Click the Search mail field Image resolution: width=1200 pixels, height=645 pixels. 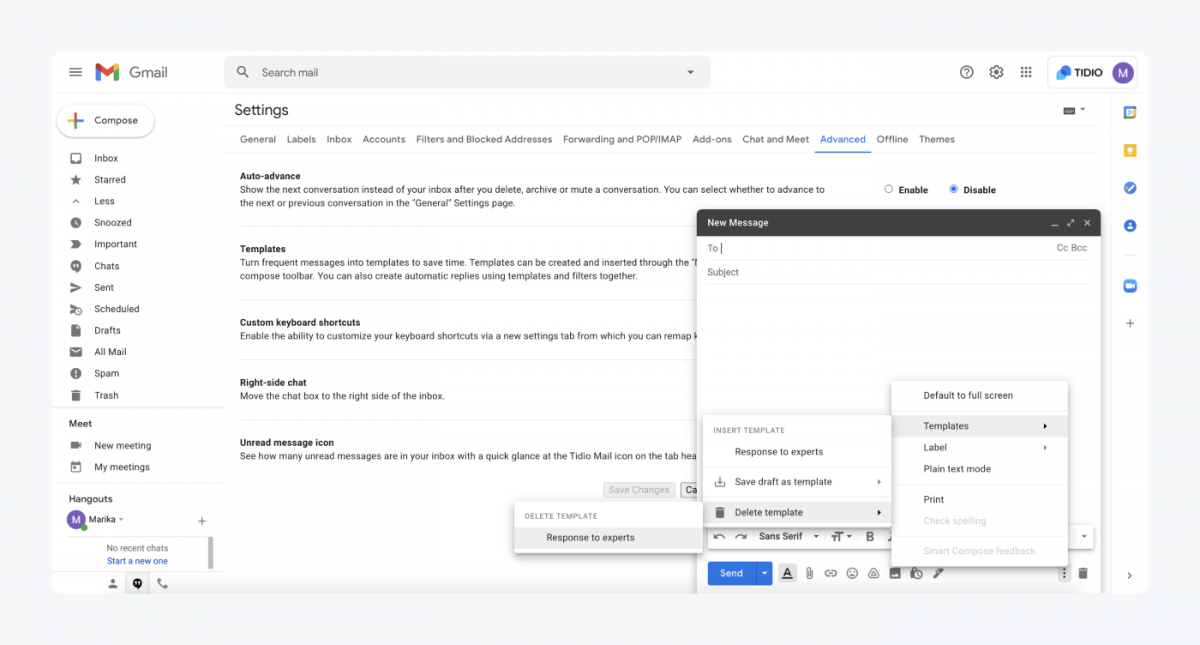[x=467, y=72]
